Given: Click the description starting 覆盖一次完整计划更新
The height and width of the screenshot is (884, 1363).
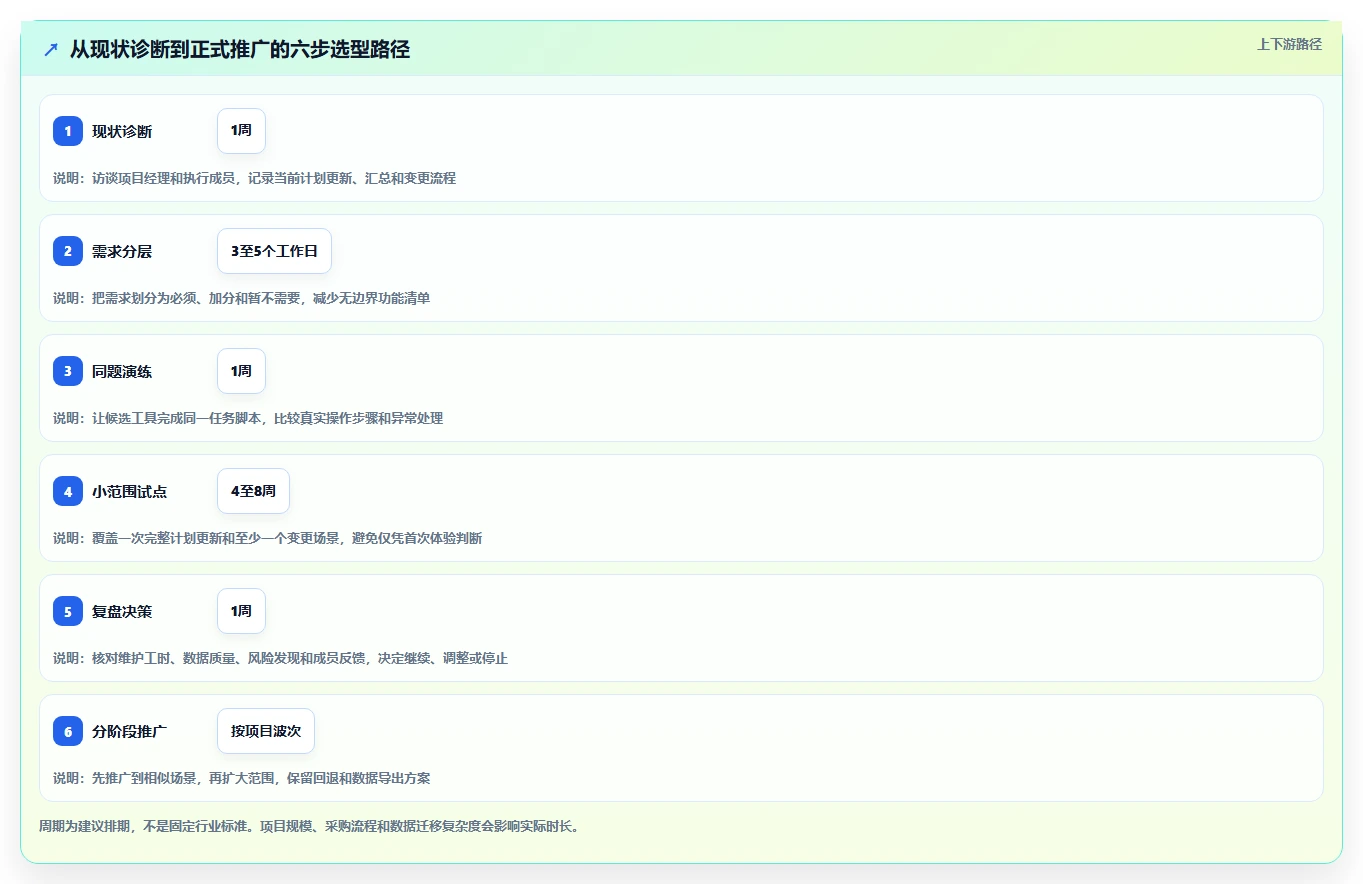Looking at the screenshot, I should pos(267,538).
